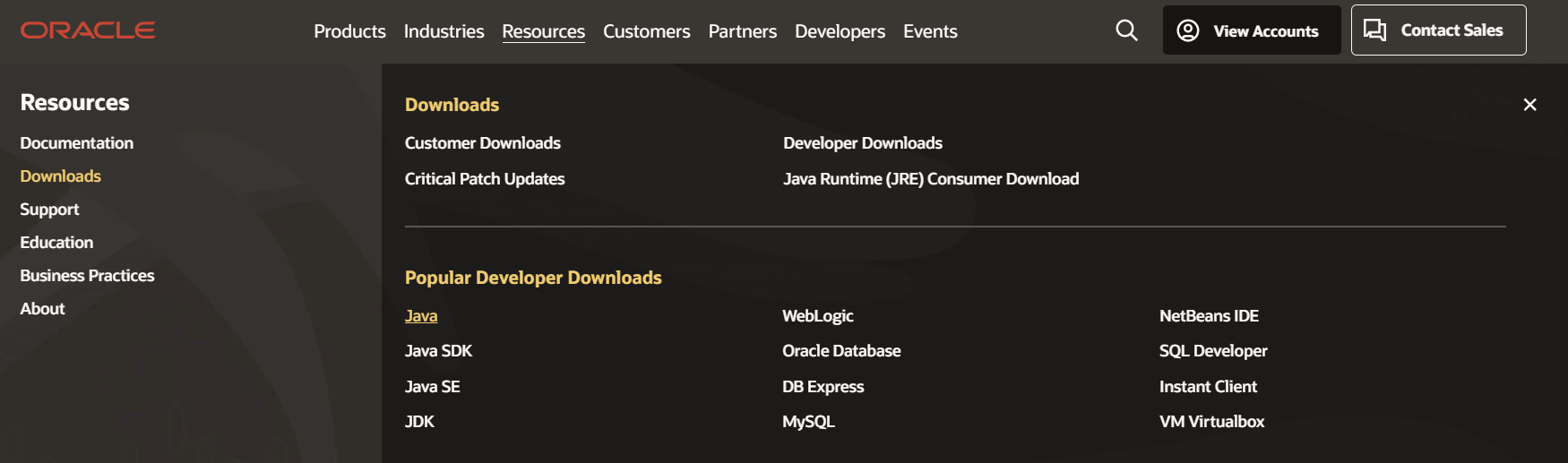
Task: Open the Downloads heading link
Action: [x=452, y=105]
